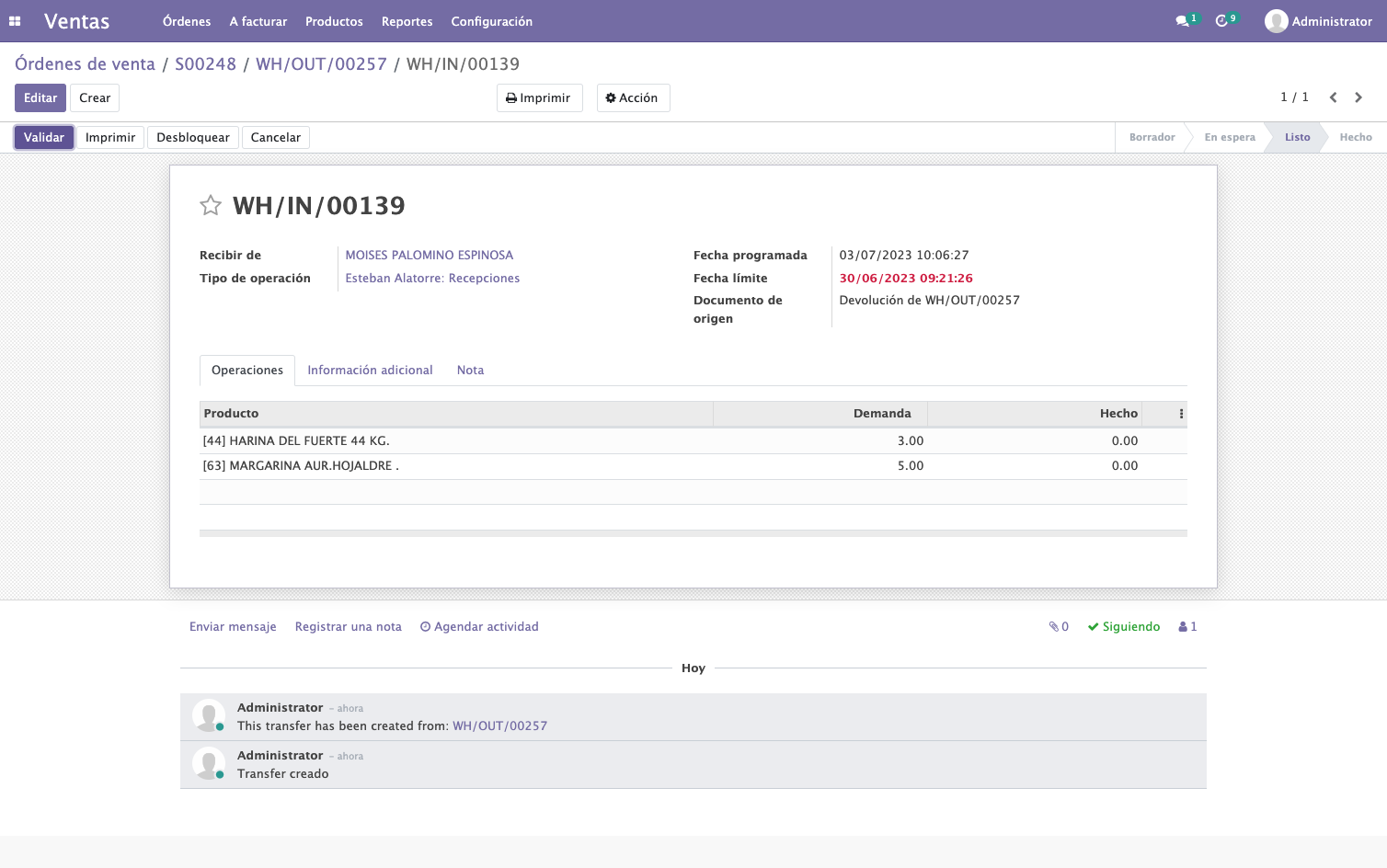Image resolution: width=1387 pixels, height=868 pixels.
Task: Select the Operaciones tab
Action: coord(247,371)
